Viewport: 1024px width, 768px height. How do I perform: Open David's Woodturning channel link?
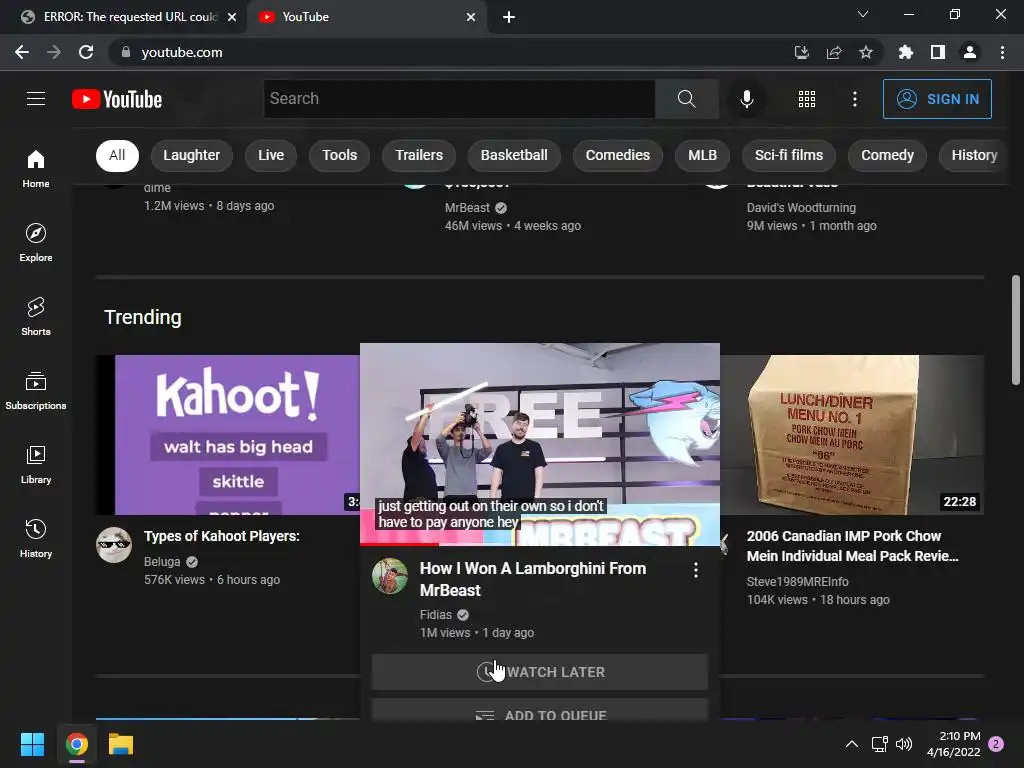pyautogui.click(x=801, y=208)
